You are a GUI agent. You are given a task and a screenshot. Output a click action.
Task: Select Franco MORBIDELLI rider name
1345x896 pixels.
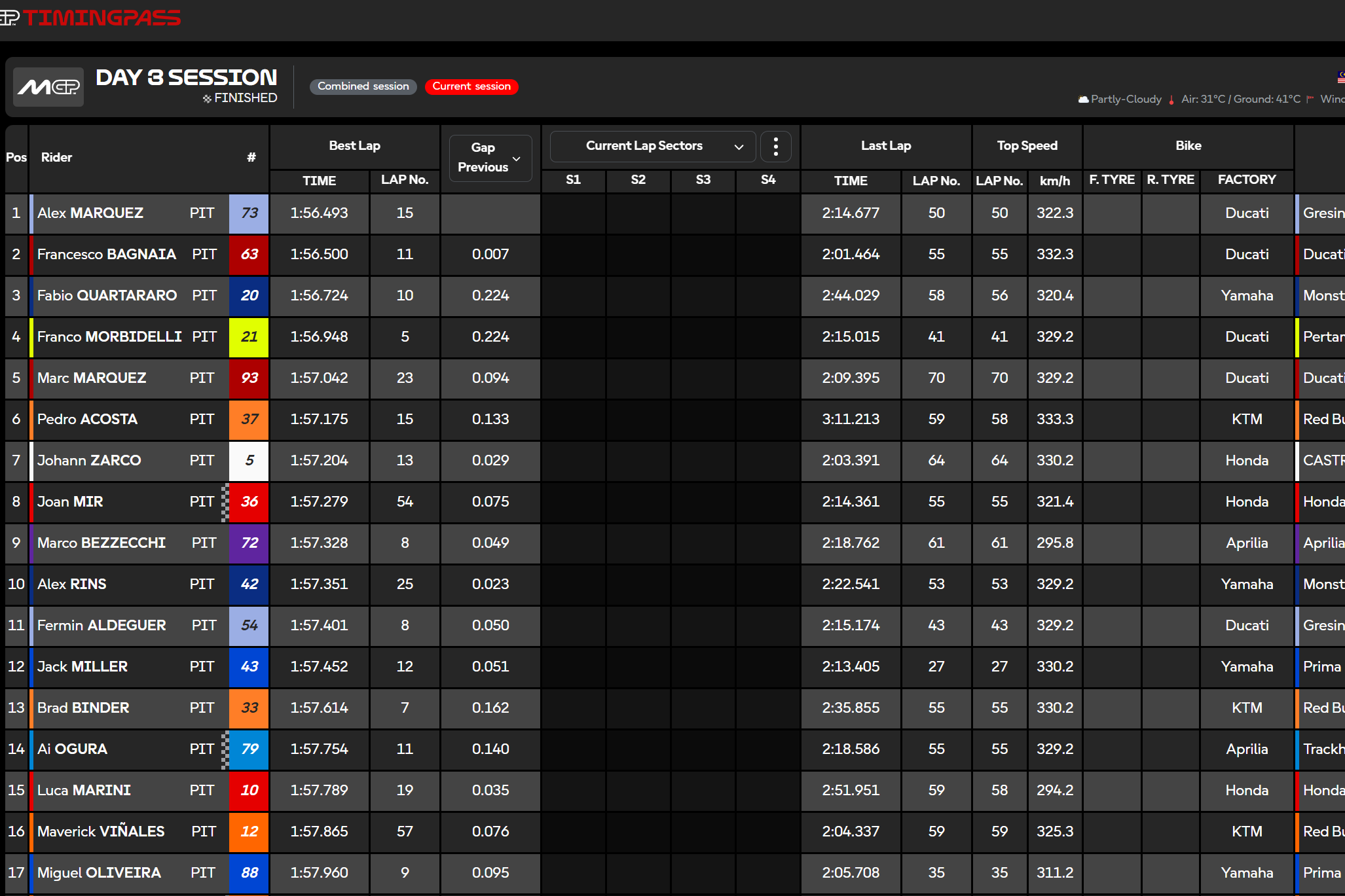tap(109, 337)
